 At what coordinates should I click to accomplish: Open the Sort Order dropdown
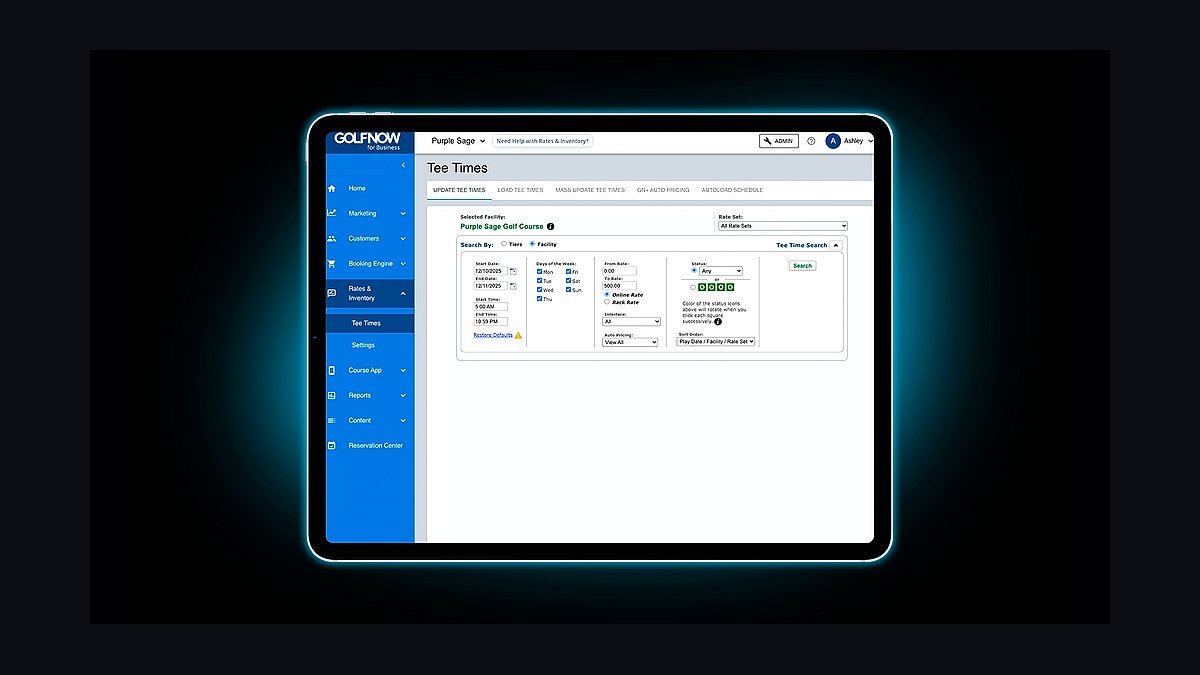[x=716, y=341]
